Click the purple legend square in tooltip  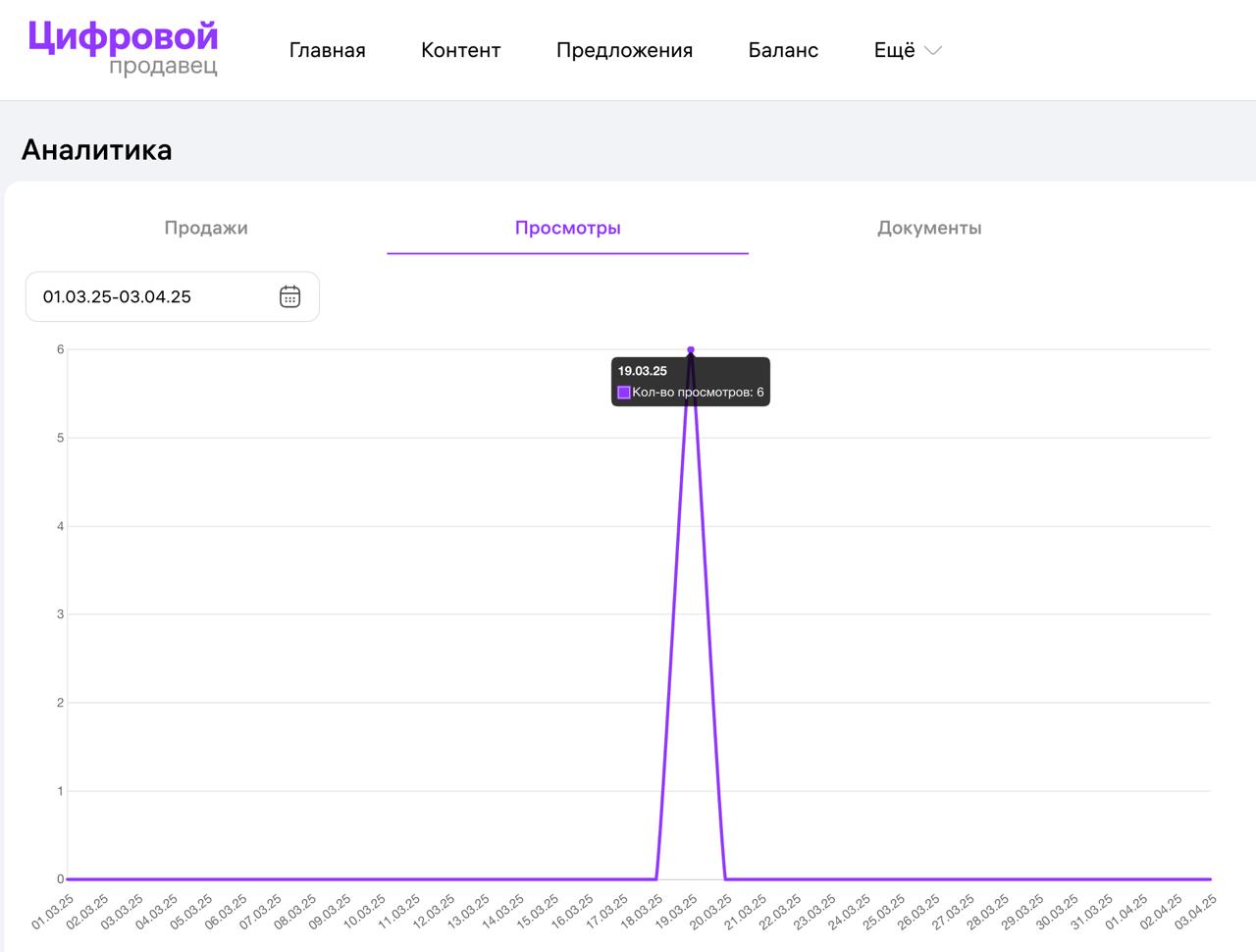pos(623,393)
